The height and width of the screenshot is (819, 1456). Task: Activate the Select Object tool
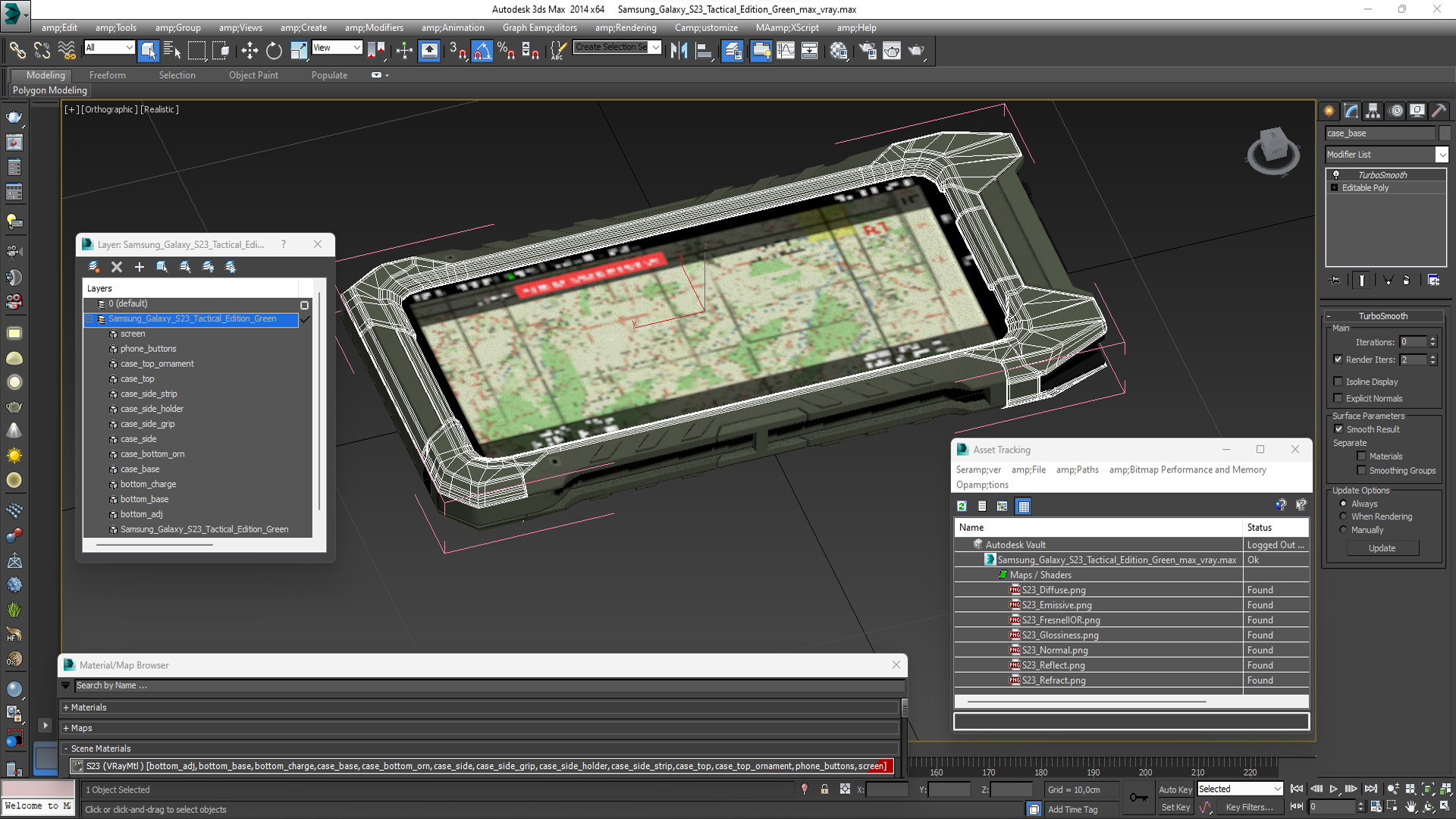click(x=149, y=51)
